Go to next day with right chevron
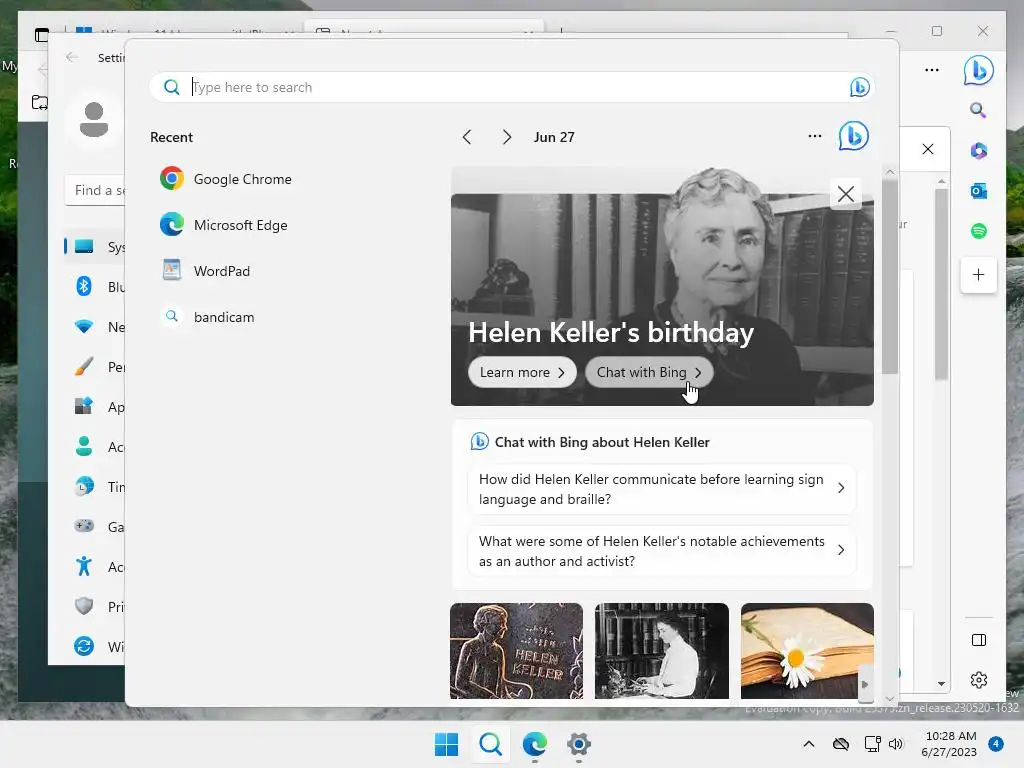The width and height of the screenshot is (1024, 768). click(506, 137)
